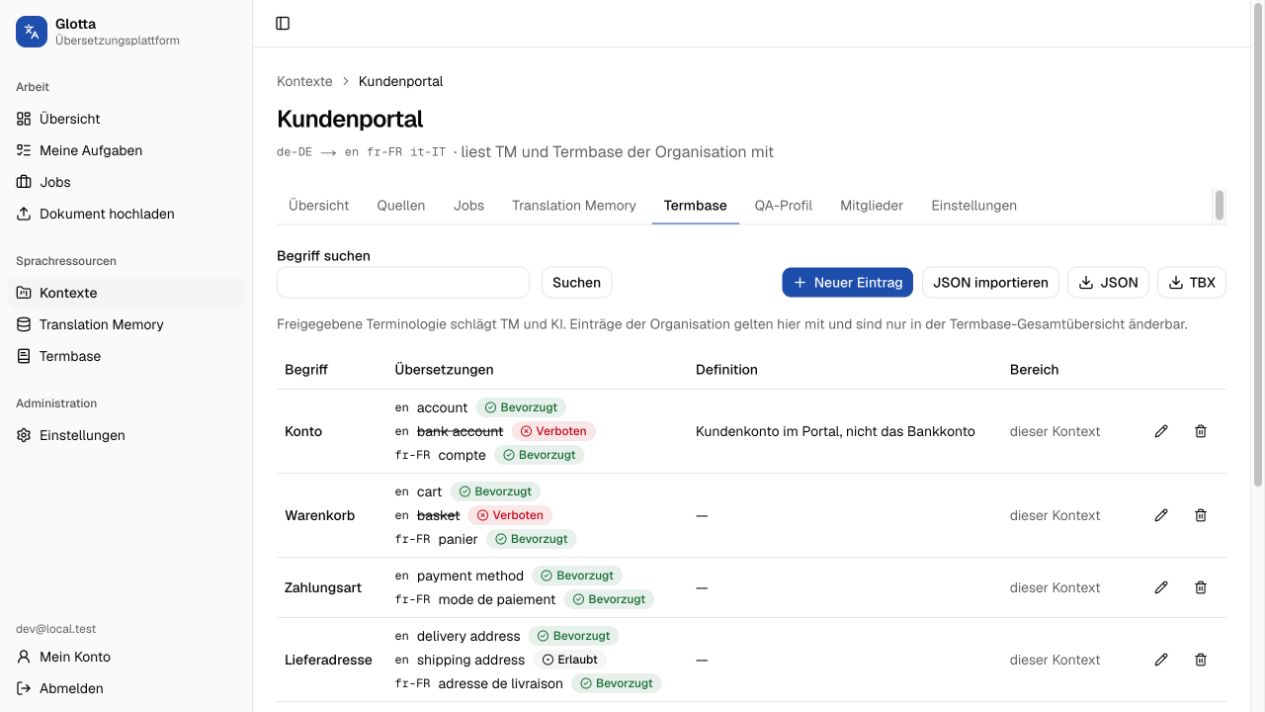Image resolution: width=1265 pixels, height=712 pixels.
Task: Click the Definition column header
Action: pyautogui.click(x=727, y=369)
